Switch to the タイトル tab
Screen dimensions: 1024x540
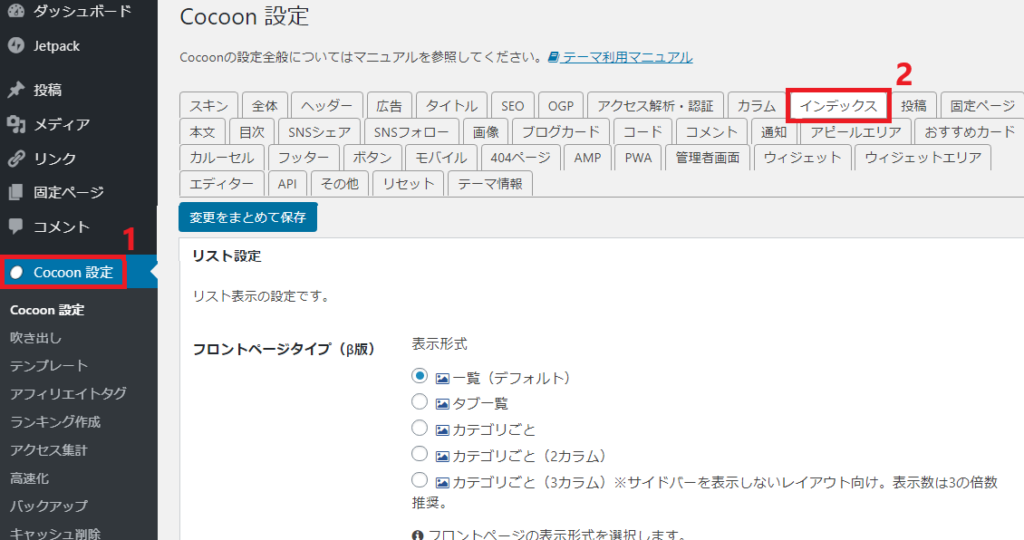coord(451,106)
